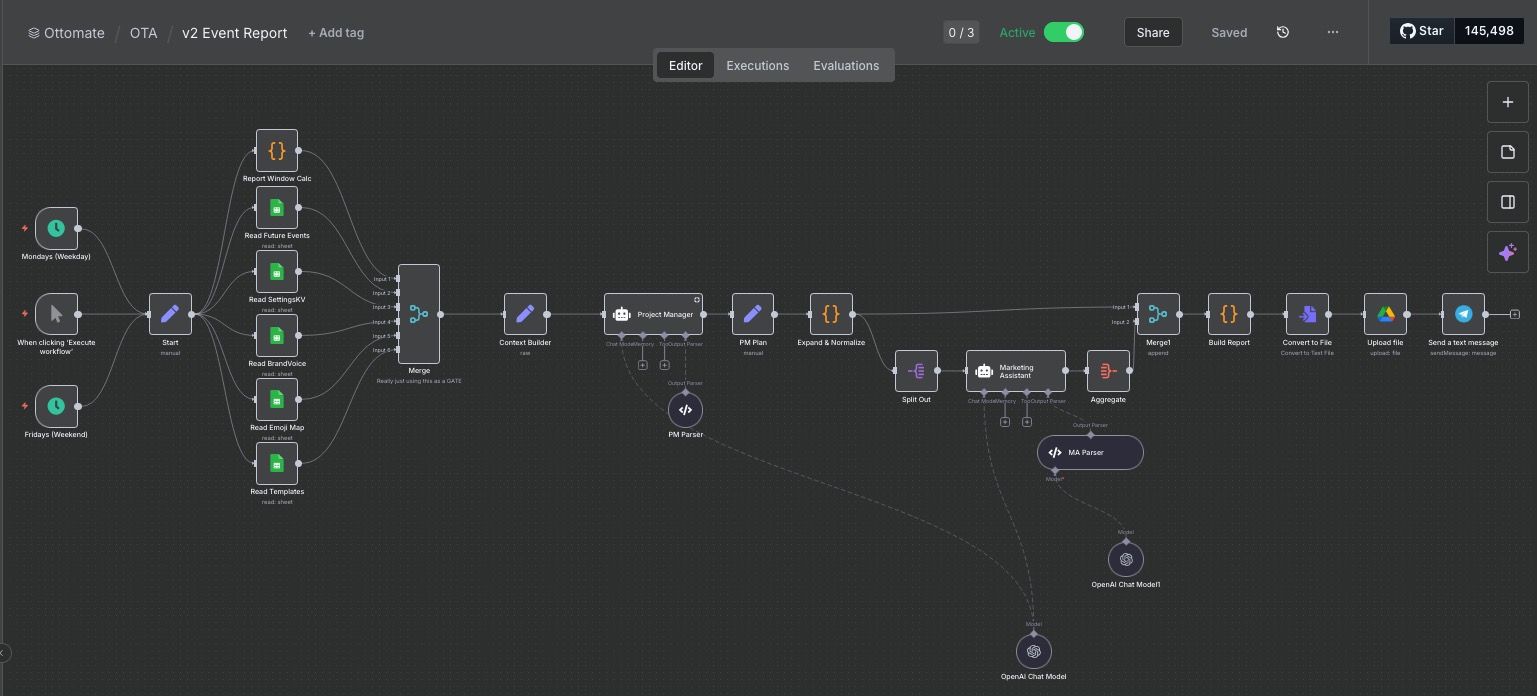This screenshot has width=1537, height=696.
Task: Open the Read BrandVoice sheets node
Action: [277, 335]
